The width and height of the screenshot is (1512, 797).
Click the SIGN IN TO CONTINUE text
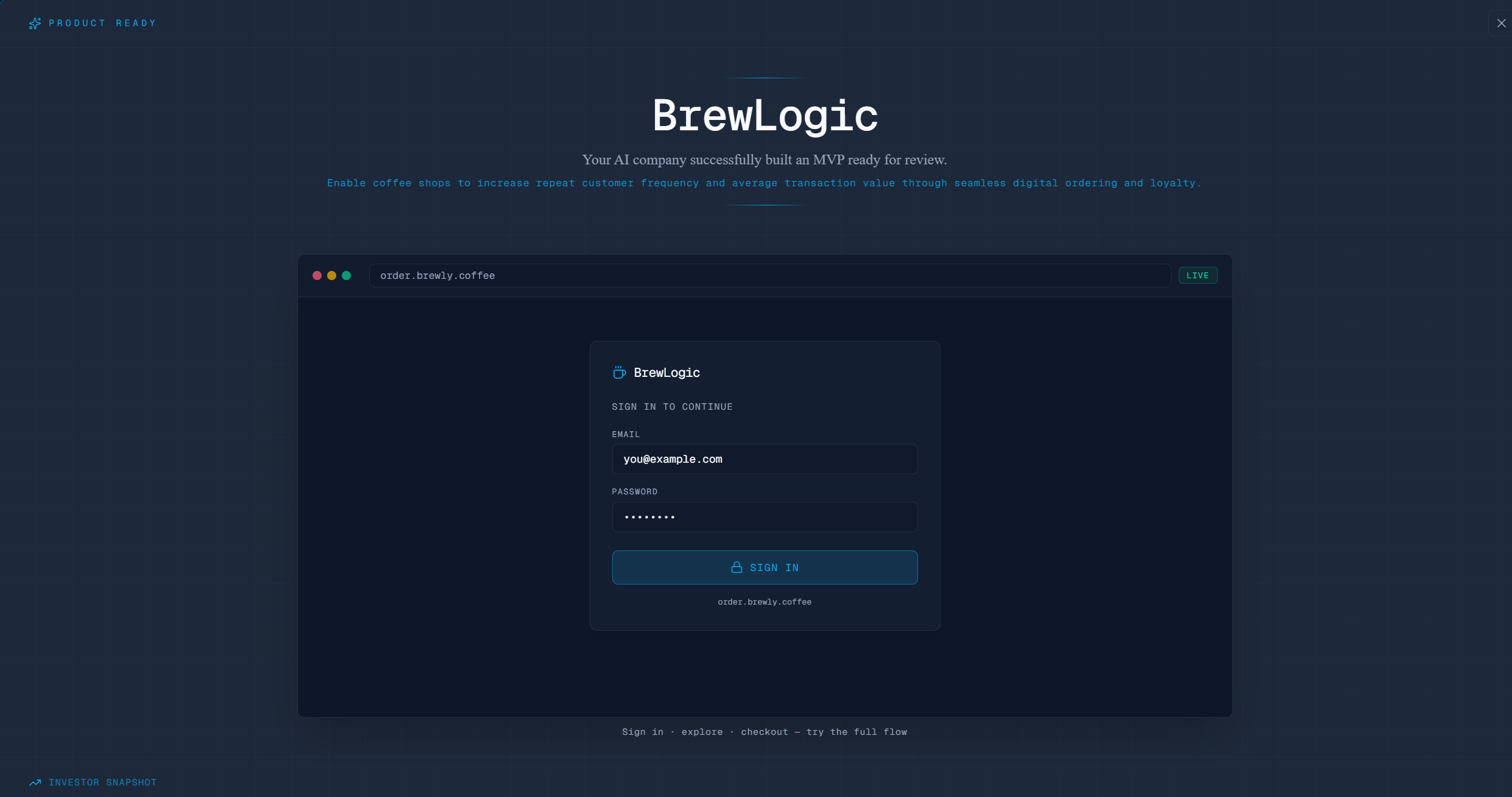[x=672, y=407]
